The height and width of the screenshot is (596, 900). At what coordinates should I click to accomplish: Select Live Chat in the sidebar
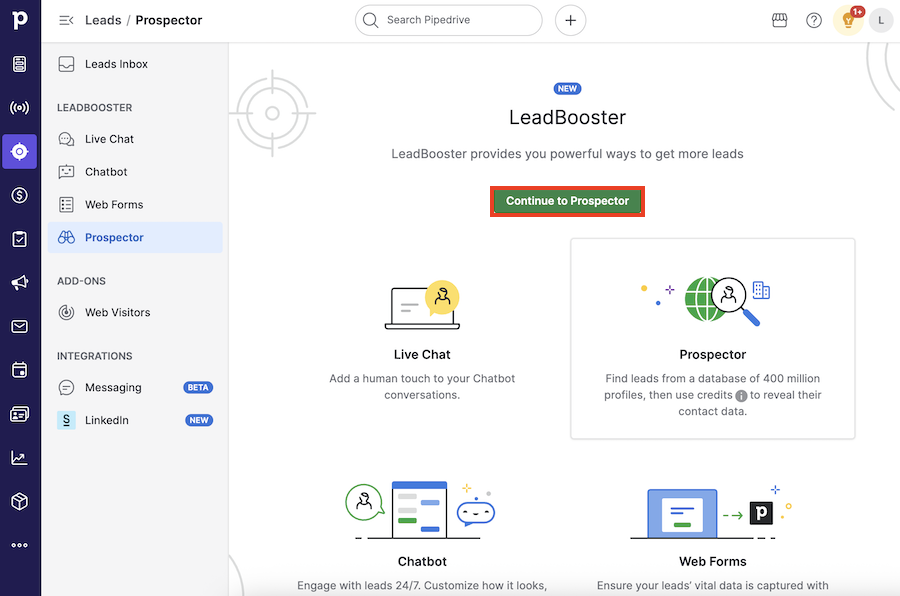point(109,139)
